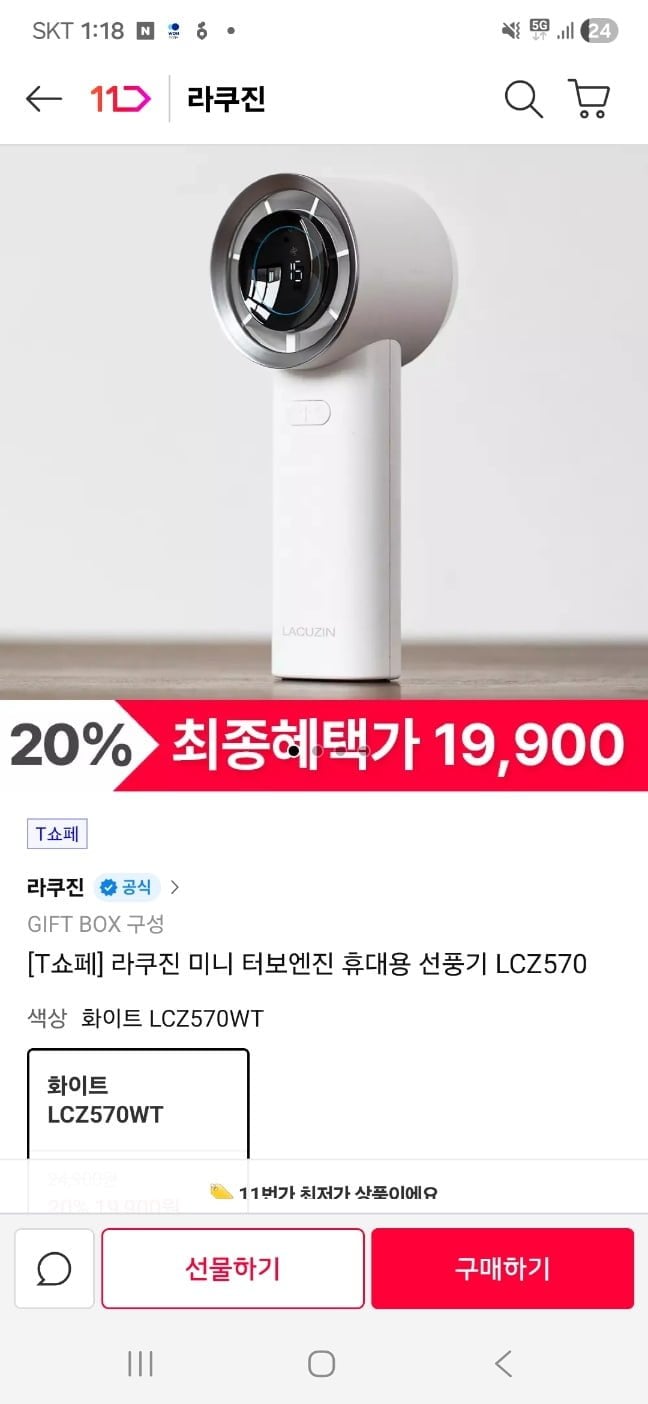Open the chat inquiry speech bubble

pyautogui.click(x=54, y=1269)
